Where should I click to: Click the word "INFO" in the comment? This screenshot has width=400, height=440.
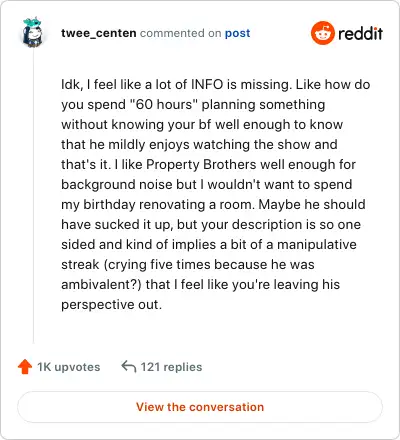tap(207, 84)
